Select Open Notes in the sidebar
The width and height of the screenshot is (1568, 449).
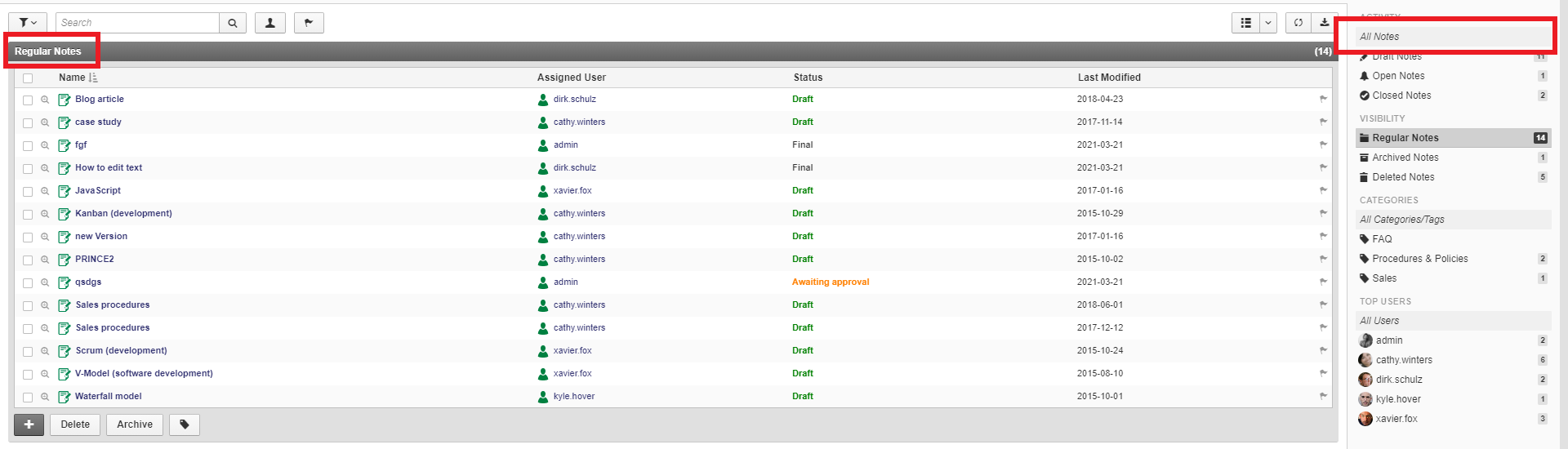coord(1454,76)
